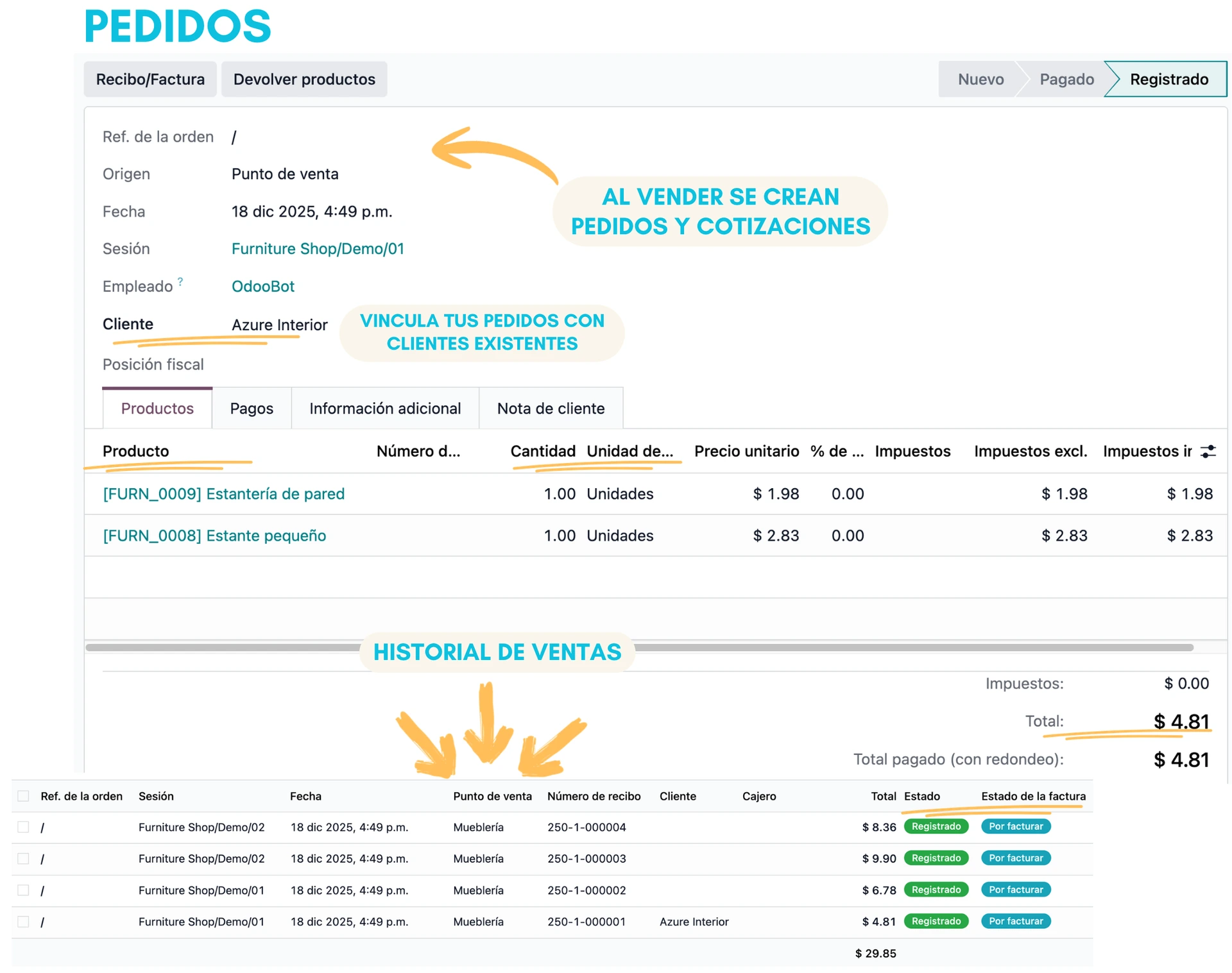Switch to the Pagos tab
The height and width of the screenshot is (973, 1232).
[252, 409]
